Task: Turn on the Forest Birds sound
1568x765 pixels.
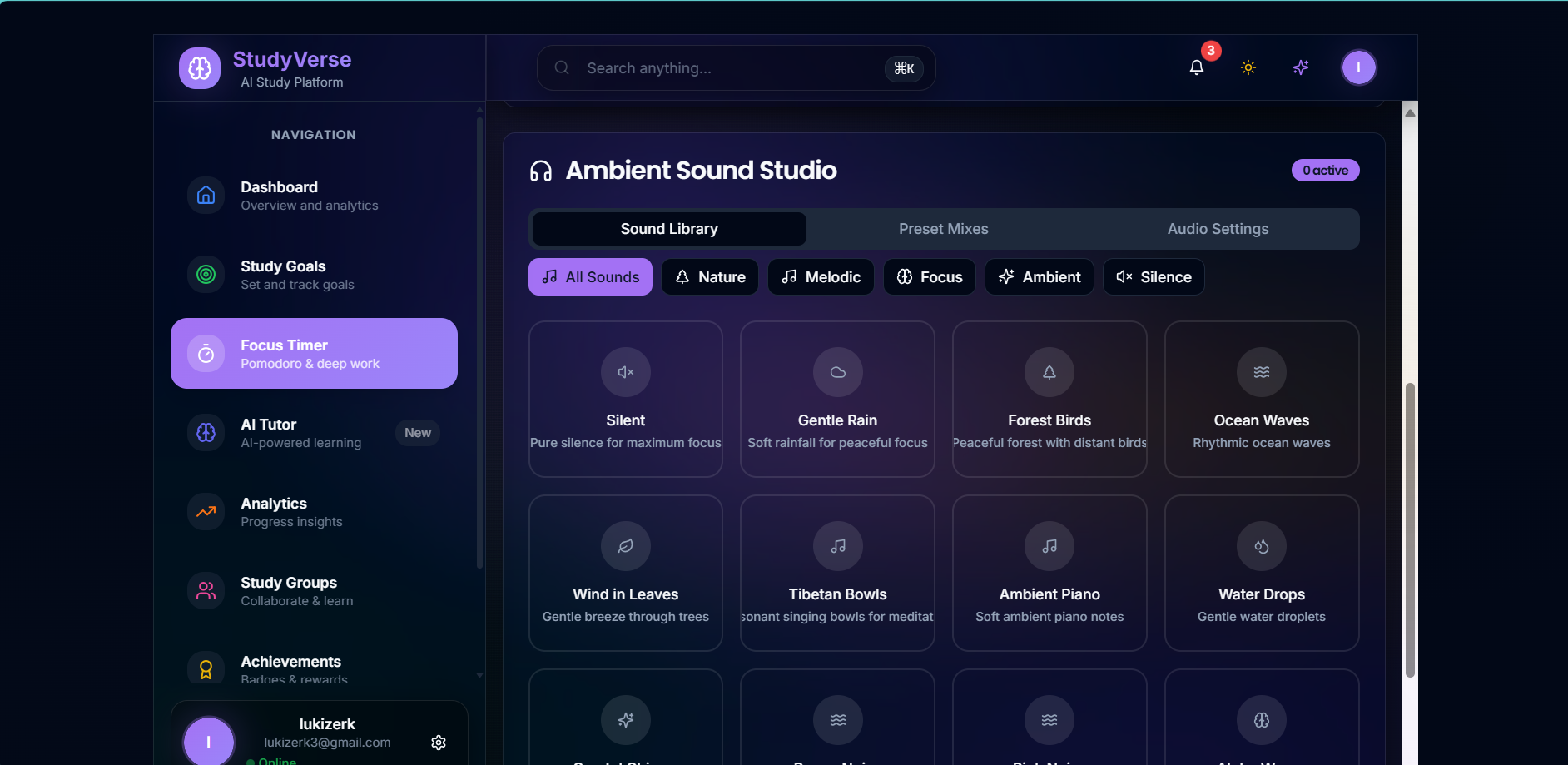Action: click(x=1049, y=398)
